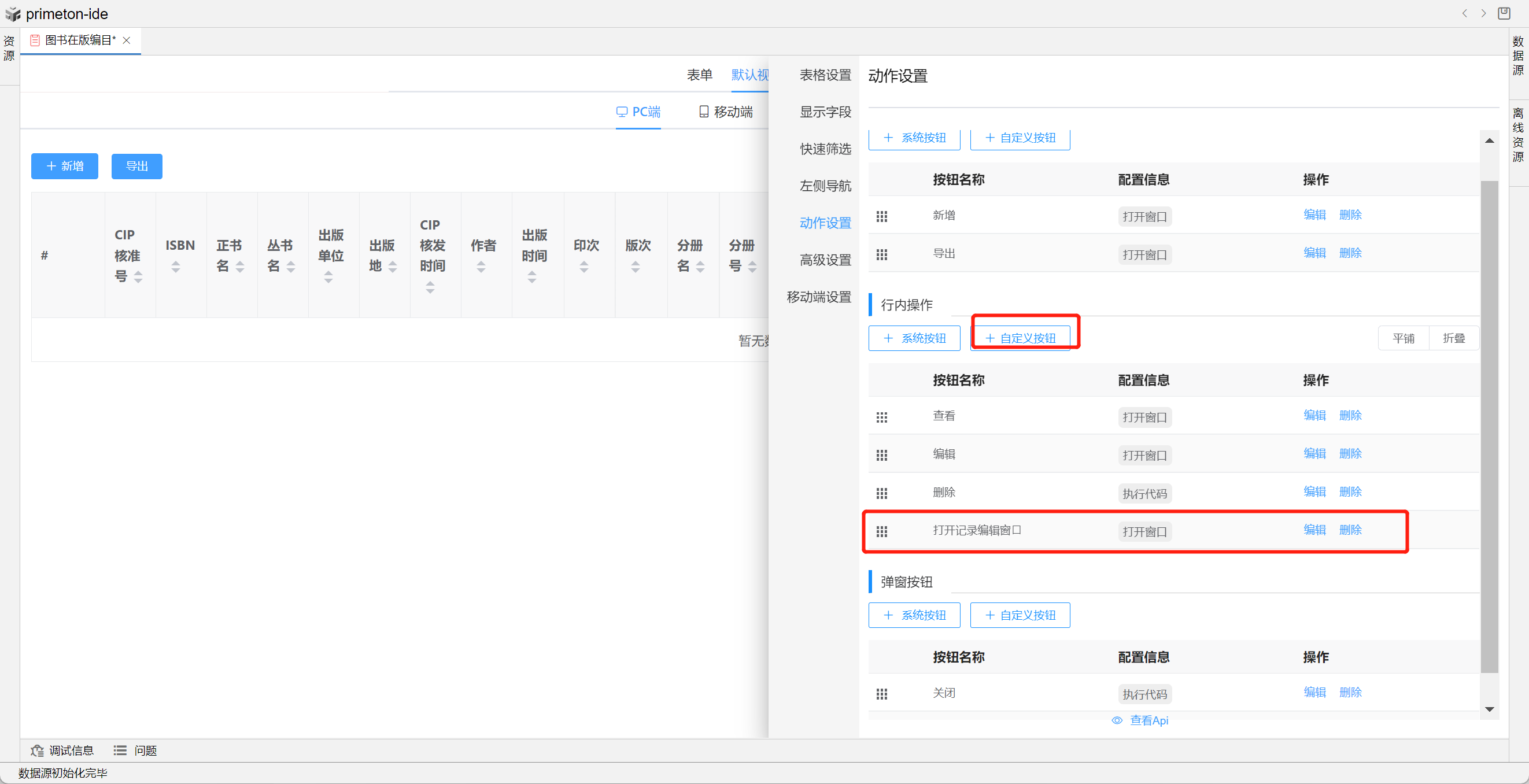Viewport: 1529px width, 784px height.
Task: Open the 显示字段 settings section
Action: pyautogui.click(x=825, y=112)
